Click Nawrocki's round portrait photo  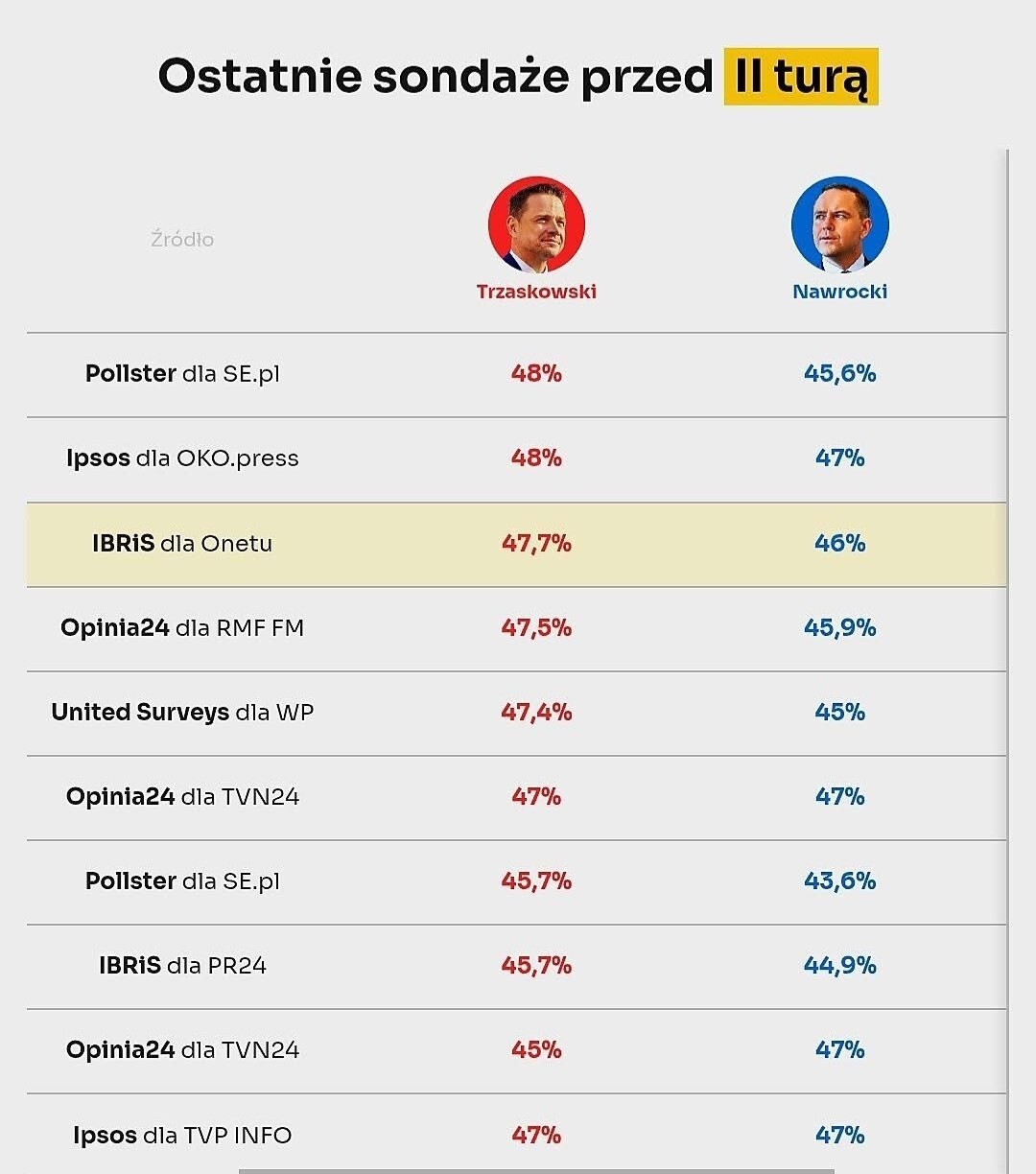[x=839, y=224]
